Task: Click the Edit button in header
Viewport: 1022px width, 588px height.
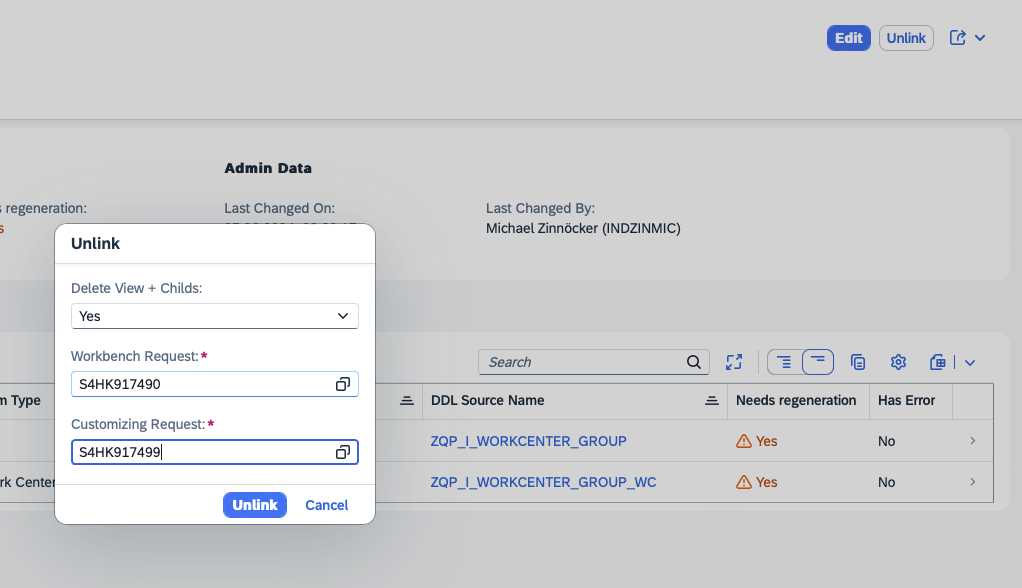Action: click(849, 38)
